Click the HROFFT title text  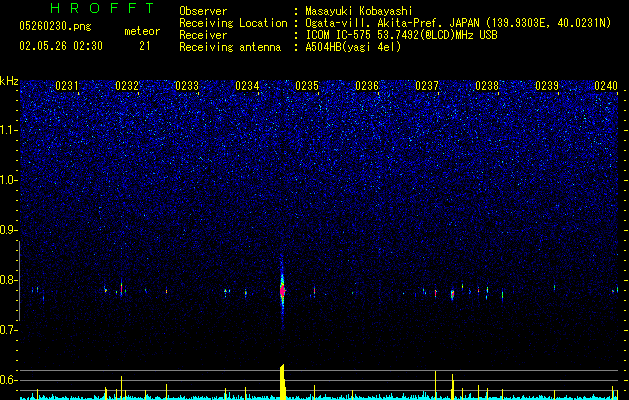pos(103,8)
